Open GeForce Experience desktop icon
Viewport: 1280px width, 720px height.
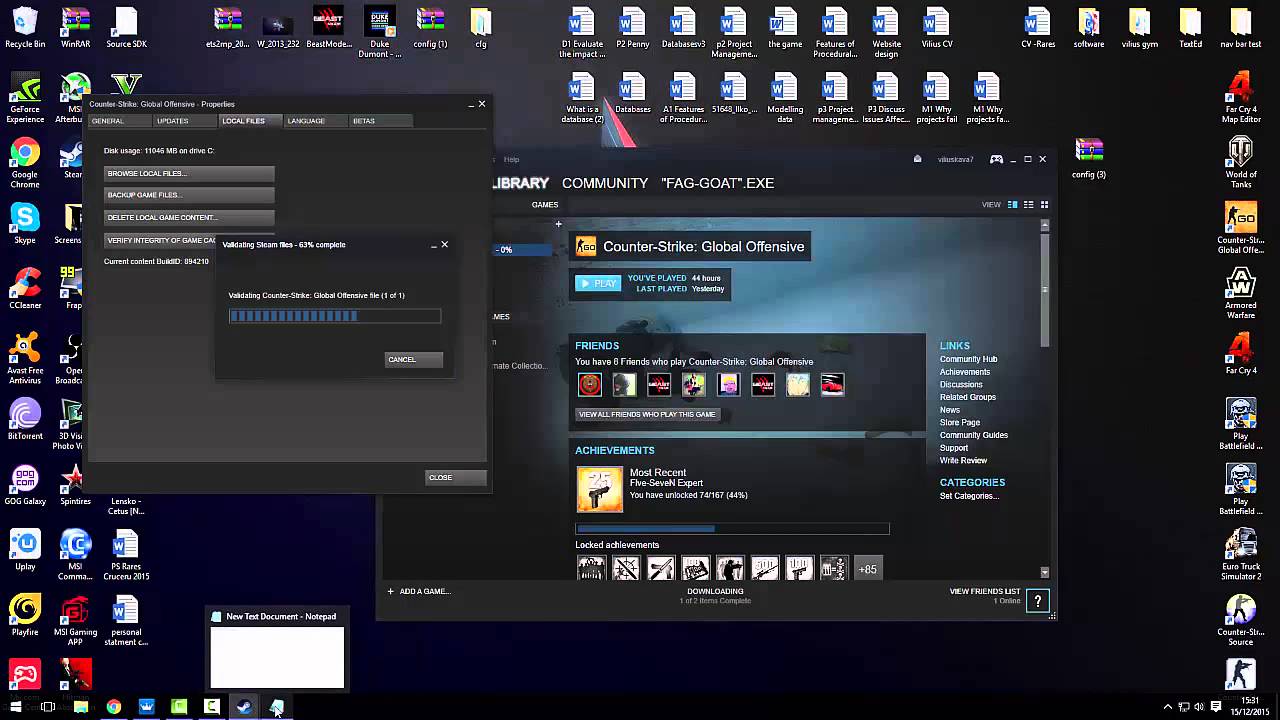(x=25, y=99)
